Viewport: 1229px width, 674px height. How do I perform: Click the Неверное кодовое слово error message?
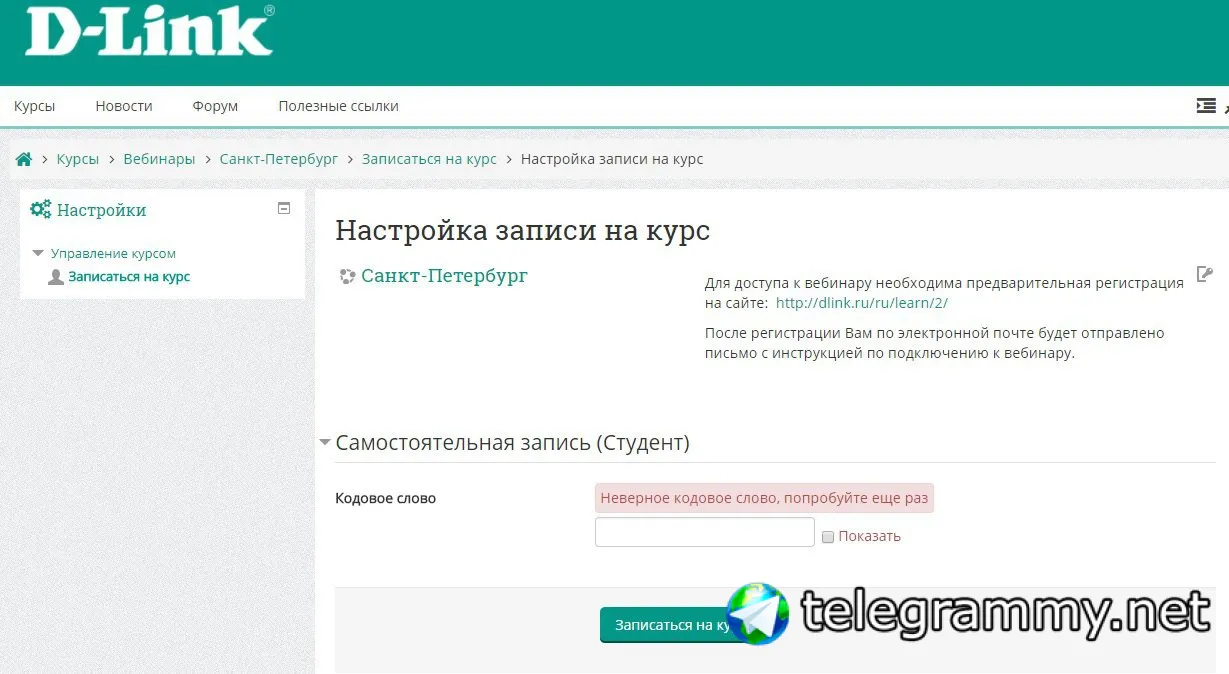764,498
